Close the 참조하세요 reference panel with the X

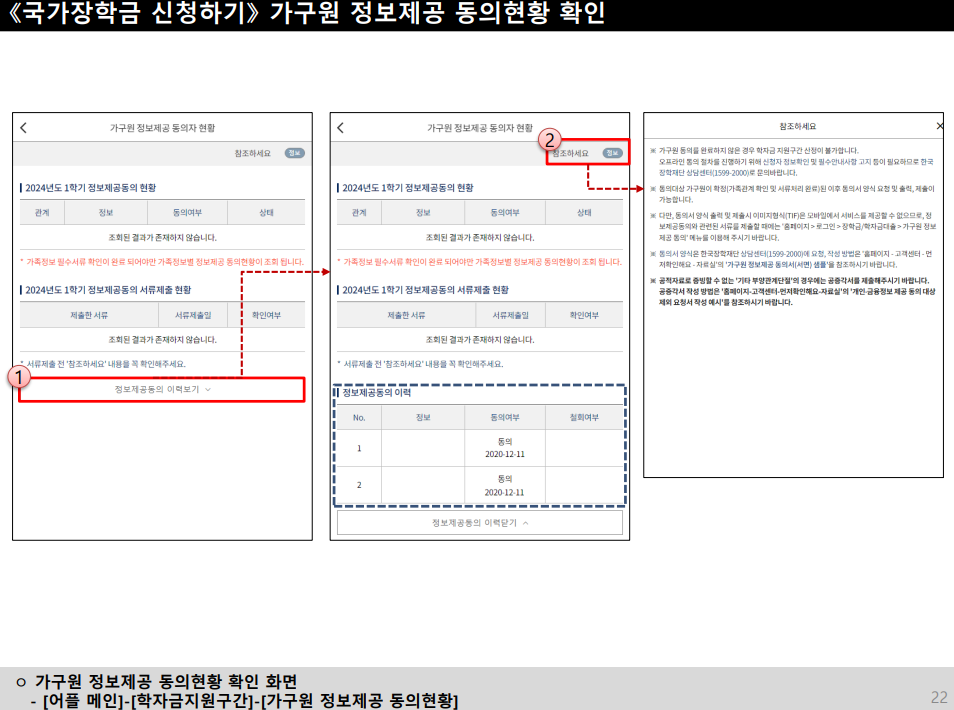(x=939, y=125)
